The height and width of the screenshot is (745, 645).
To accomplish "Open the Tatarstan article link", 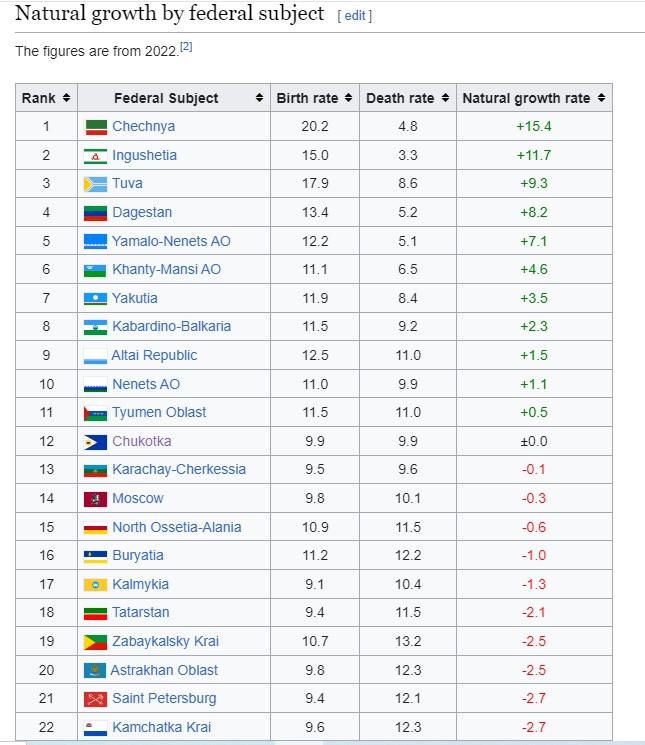I will point(140,613).
